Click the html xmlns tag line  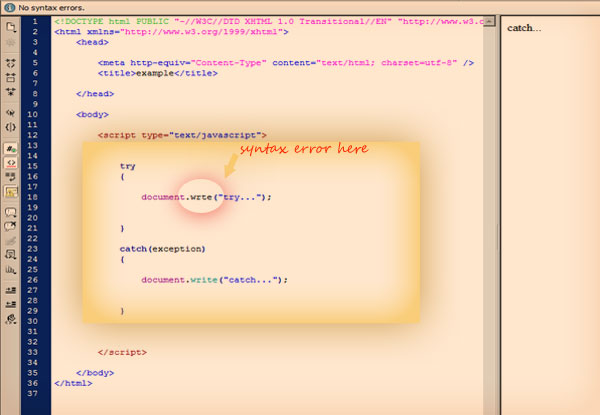(x=171, y=32)
